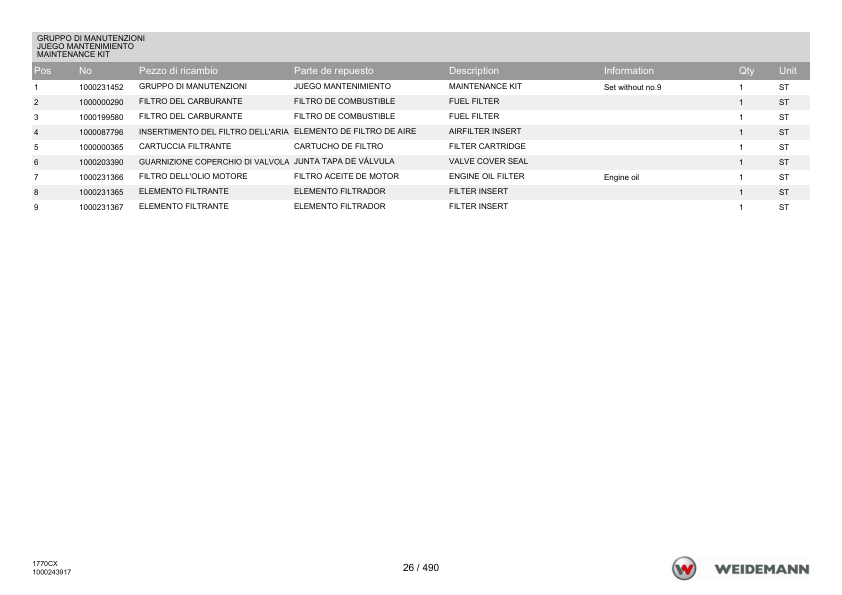This screenshot has height=595, width=842.
Task: Click the Pezzo di ricambio column header
Action: (x=178, y=70)
